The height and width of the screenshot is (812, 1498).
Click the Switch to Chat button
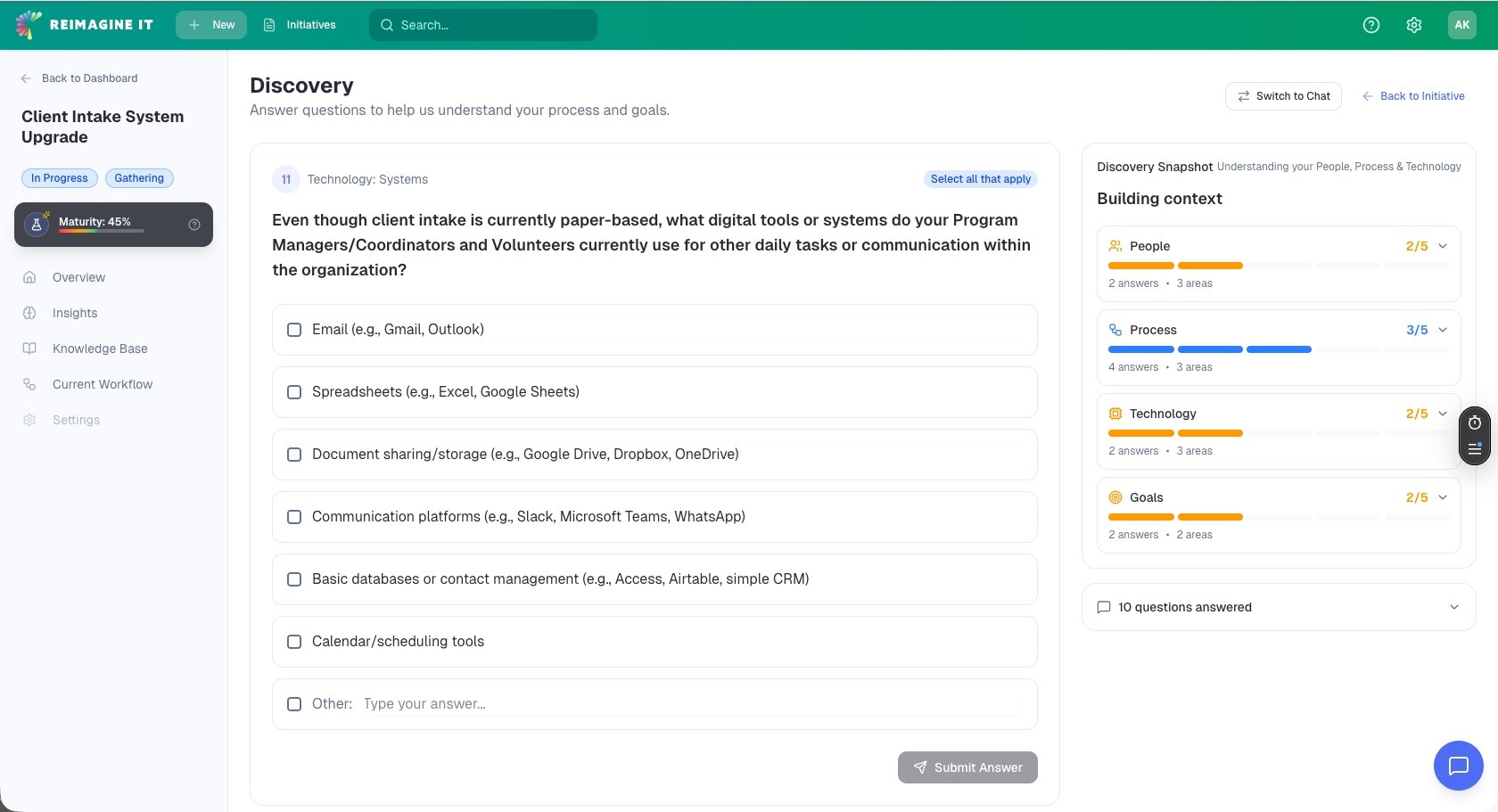1283,95
